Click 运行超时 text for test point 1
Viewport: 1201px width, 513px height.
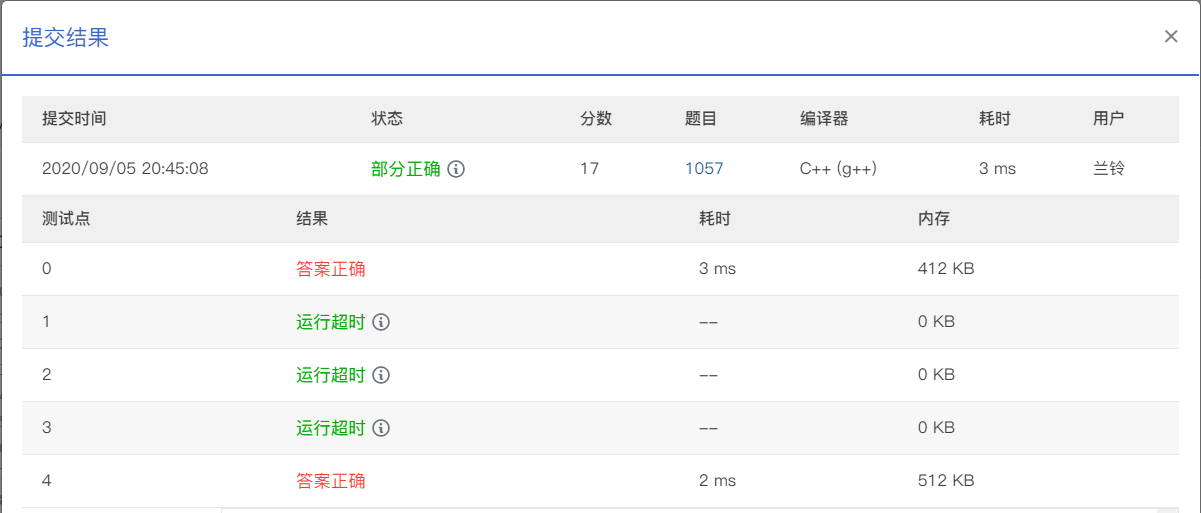tap(331, 322)
